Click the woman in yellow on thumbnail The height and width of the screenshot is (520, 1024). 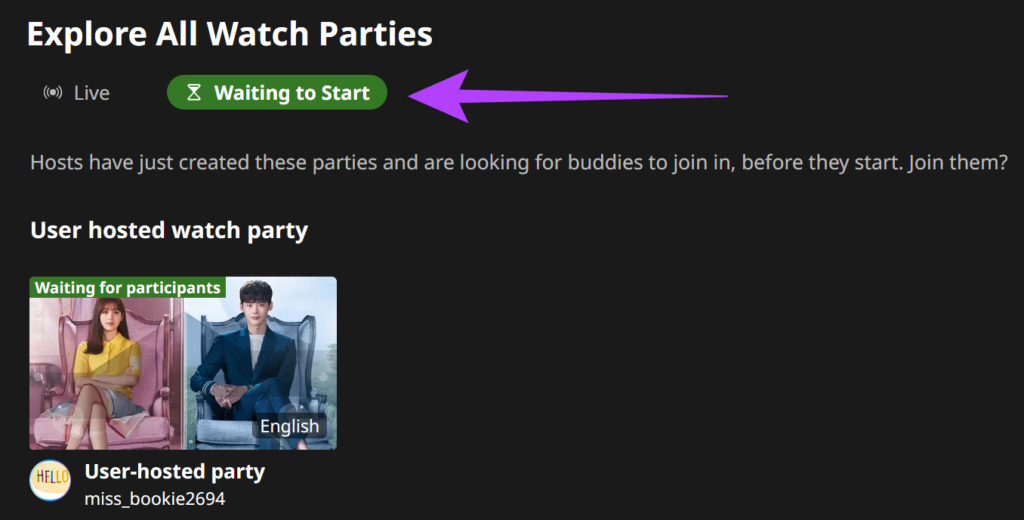tap(104, 360)
